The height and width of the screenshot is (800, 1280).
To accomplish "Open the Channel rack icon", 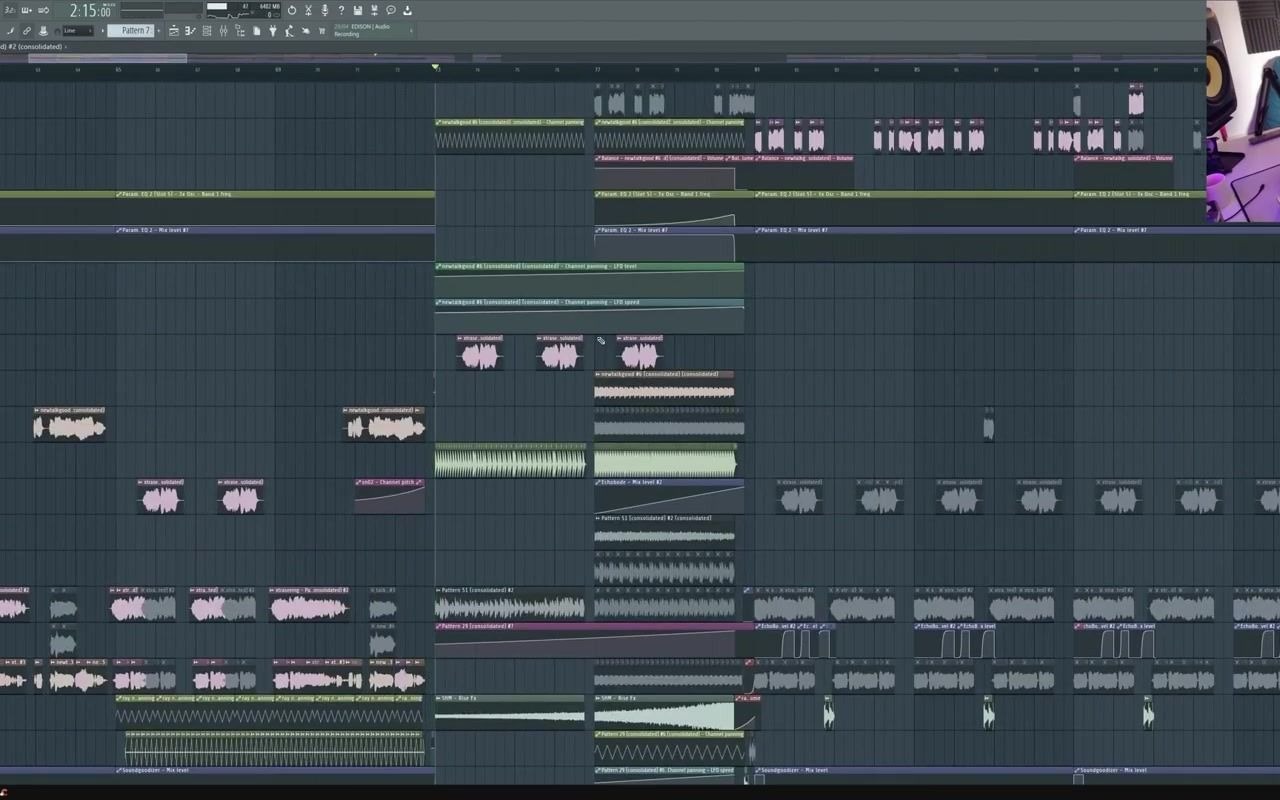I will click(207, 31).
